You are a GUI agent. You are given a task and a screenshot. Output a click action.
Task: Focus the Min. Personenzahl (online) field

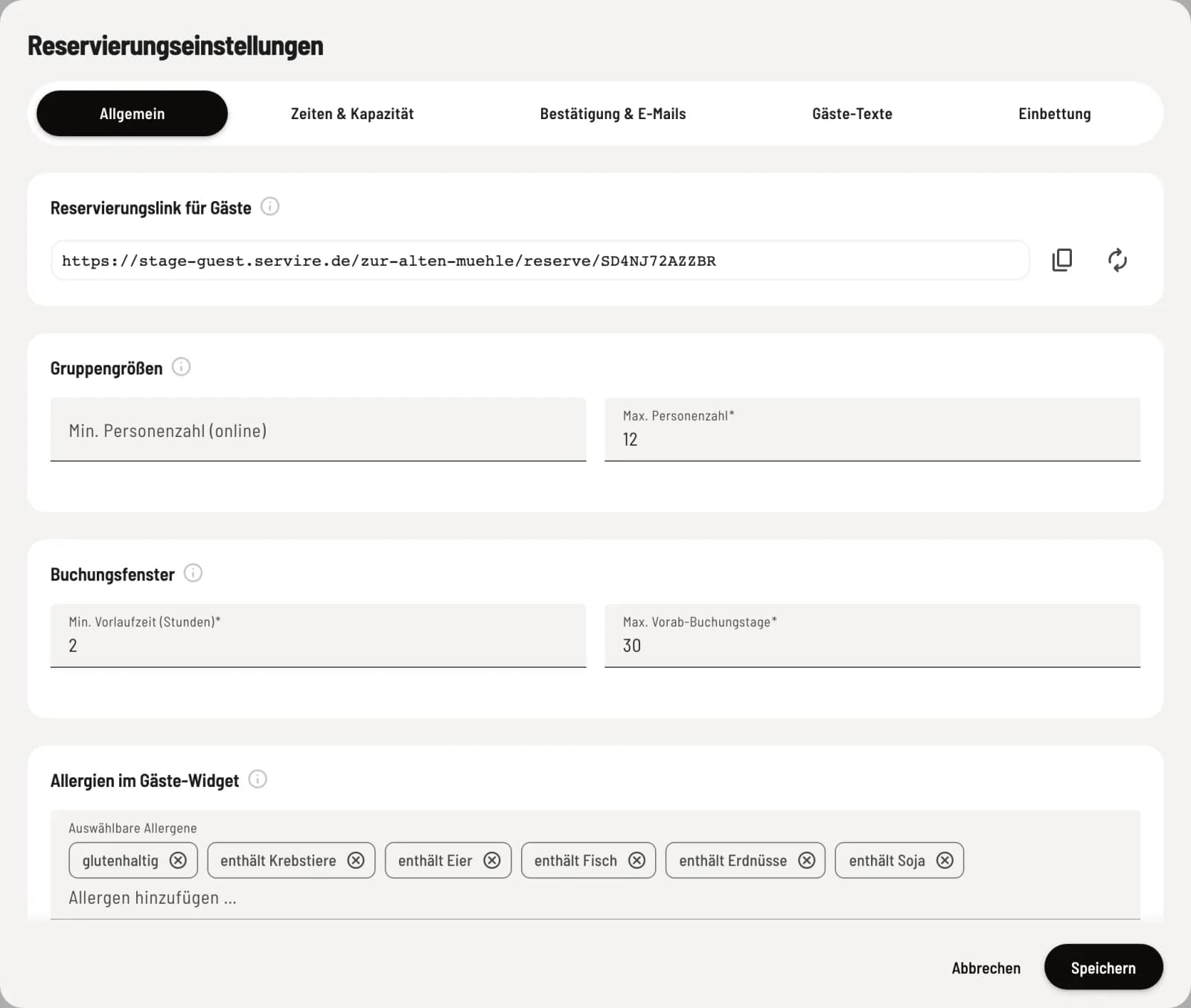tap(318, 430)
